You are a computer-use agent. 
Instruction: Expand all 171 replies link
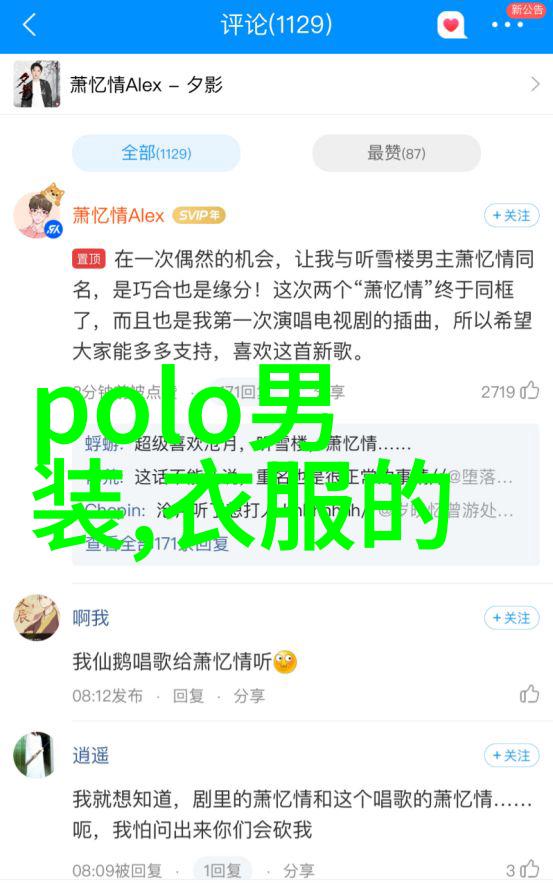click(157, 544)
